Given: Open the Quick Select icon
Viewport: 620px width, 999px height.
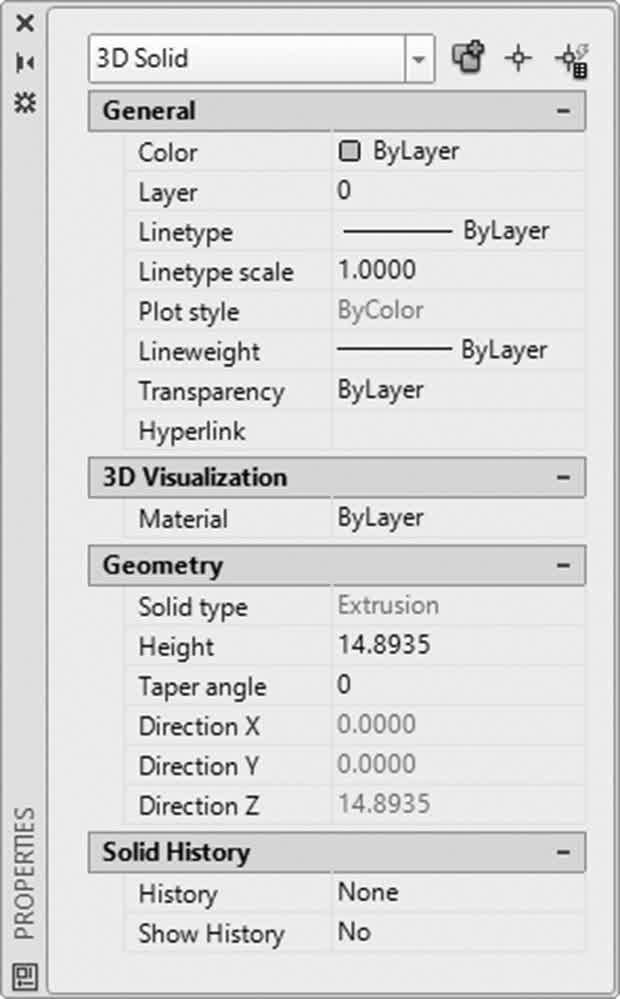Looking at the screenshot, I should [572, 61].
